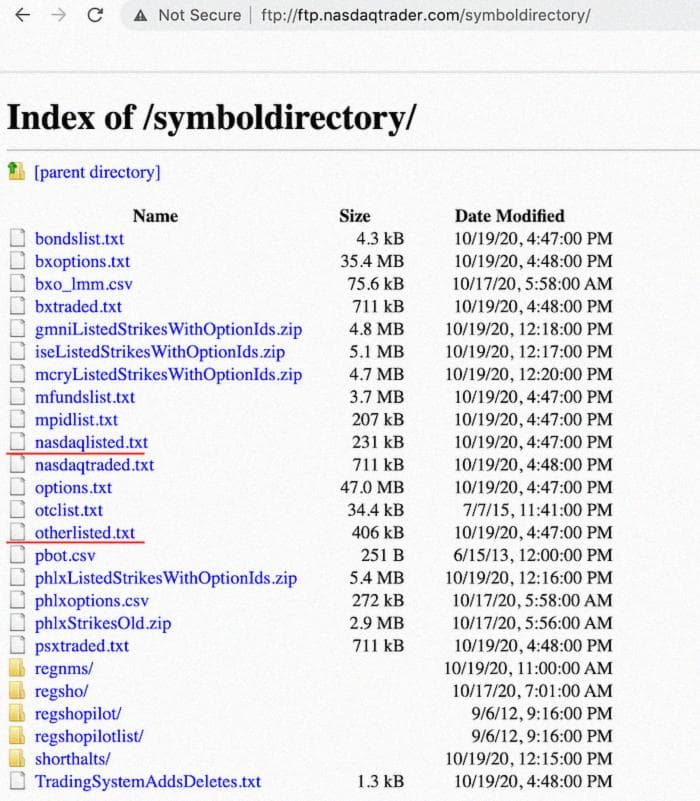This screenshot has height=801, width=700.
Task: Click the file icon beside bxtraded.txt
Action: [x=17, y=306]
